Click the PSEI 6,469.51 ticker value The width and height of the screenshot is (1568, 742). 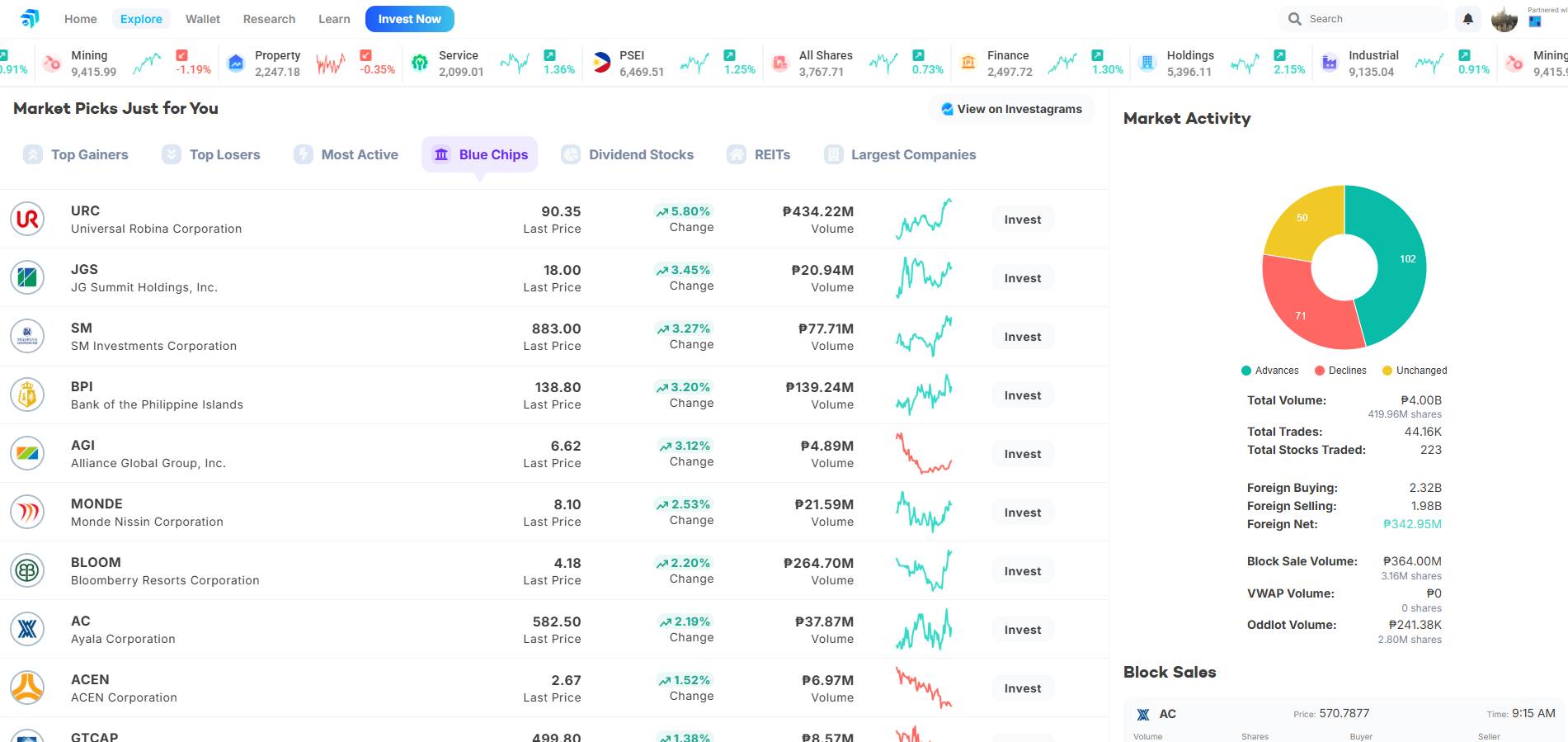pos(642,72)
